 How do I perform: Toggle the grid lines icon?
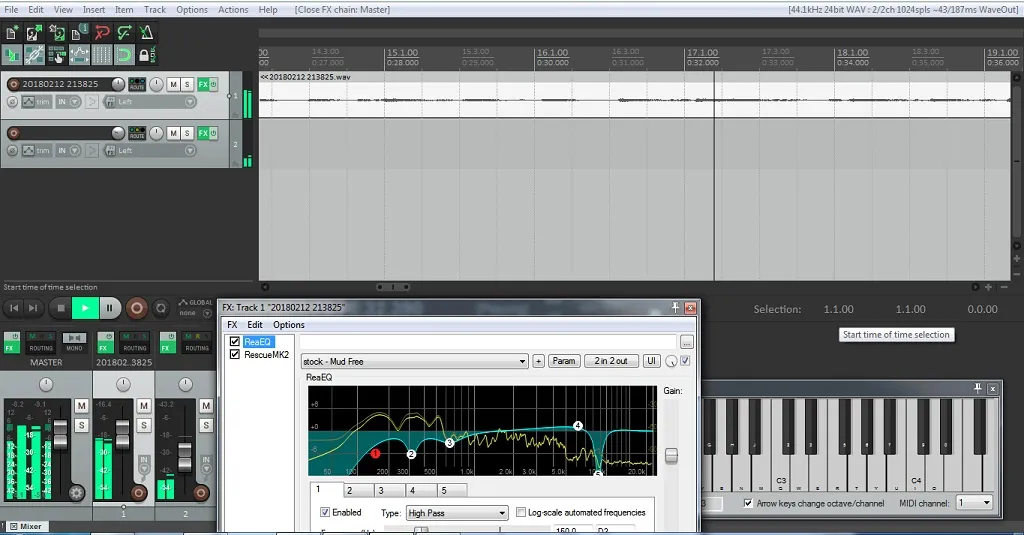[102, 56]
